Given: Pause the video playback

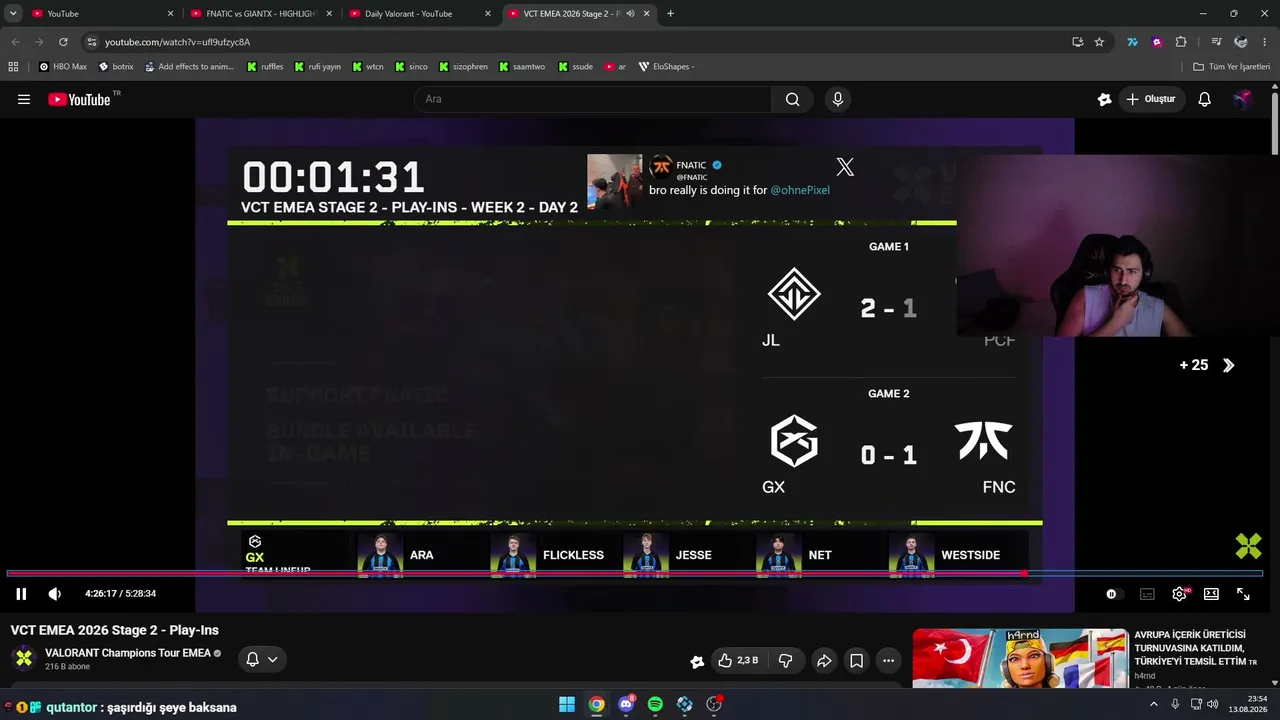Looking at the screenshot, I should [x=21, y=594].
